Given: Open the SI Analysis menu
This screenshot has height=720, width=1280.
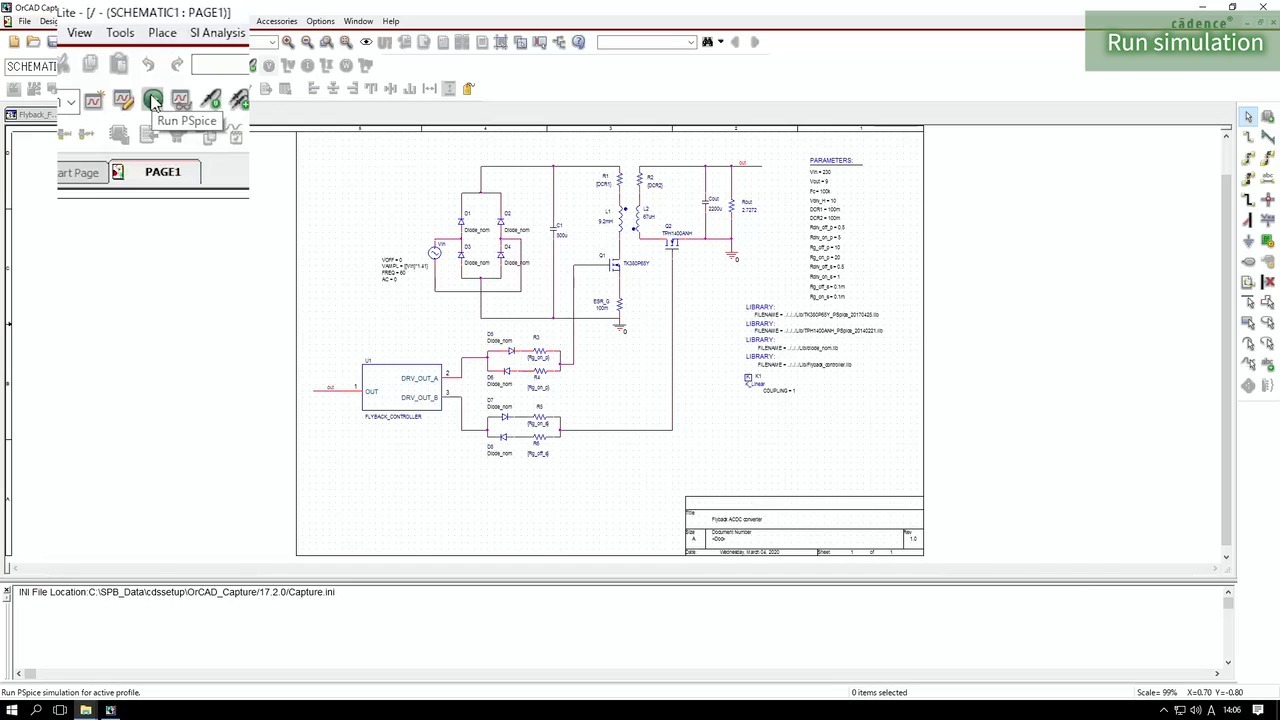Looking at the screenshot, I should point(217,33).
